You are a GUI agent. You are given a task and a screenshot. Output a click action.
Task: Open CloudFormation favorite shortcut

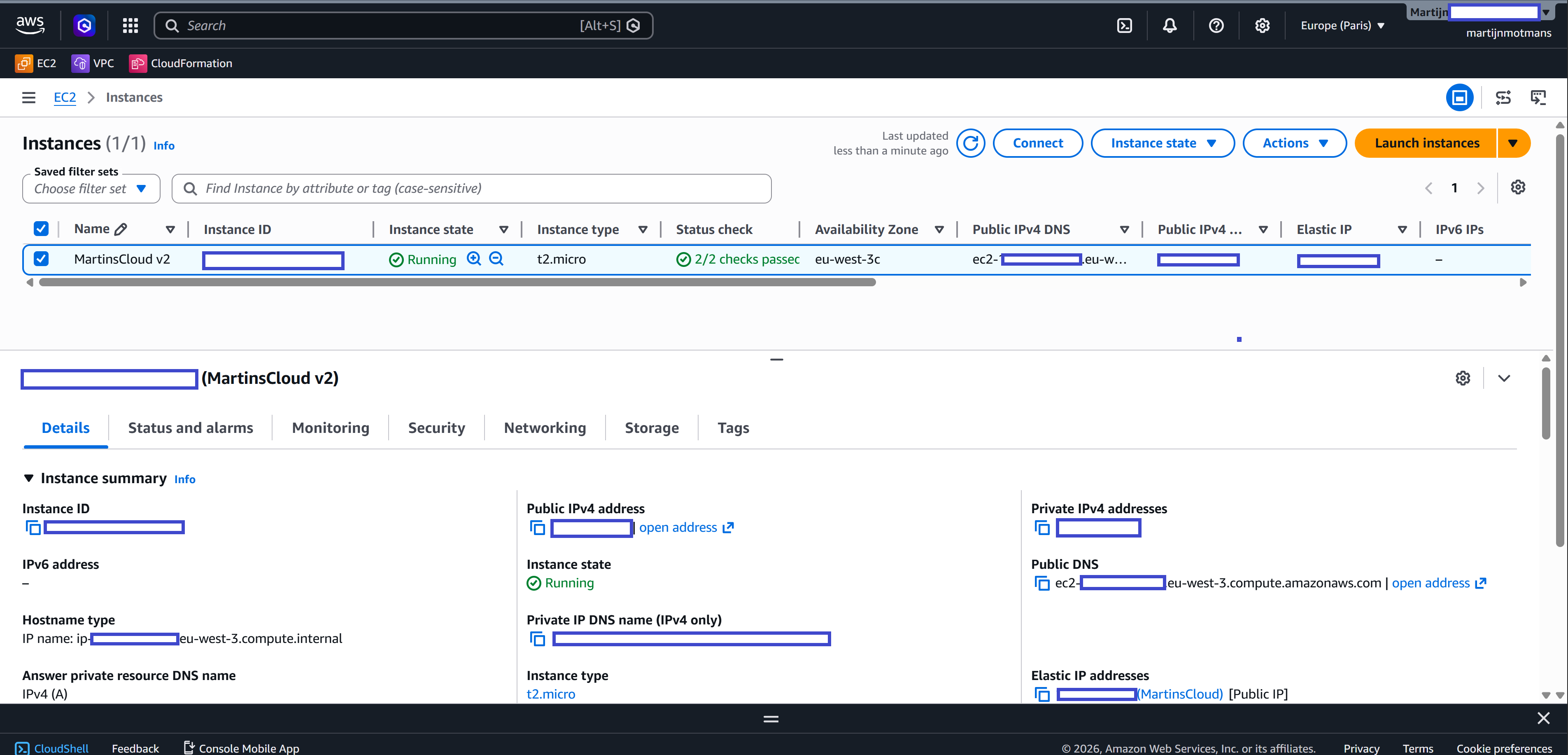click(x=181, y=63)
